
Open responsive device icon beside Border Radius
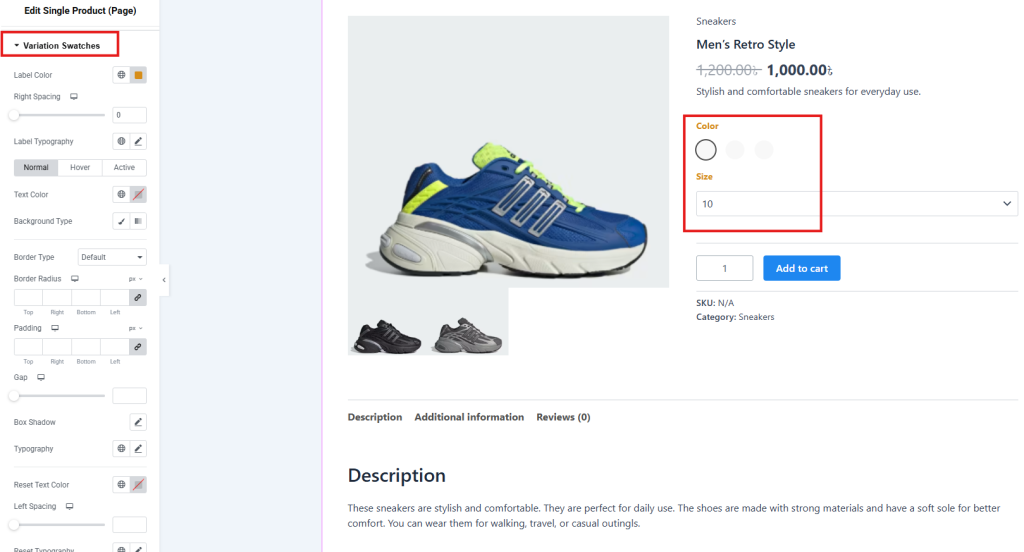click(x=75, y=279)
